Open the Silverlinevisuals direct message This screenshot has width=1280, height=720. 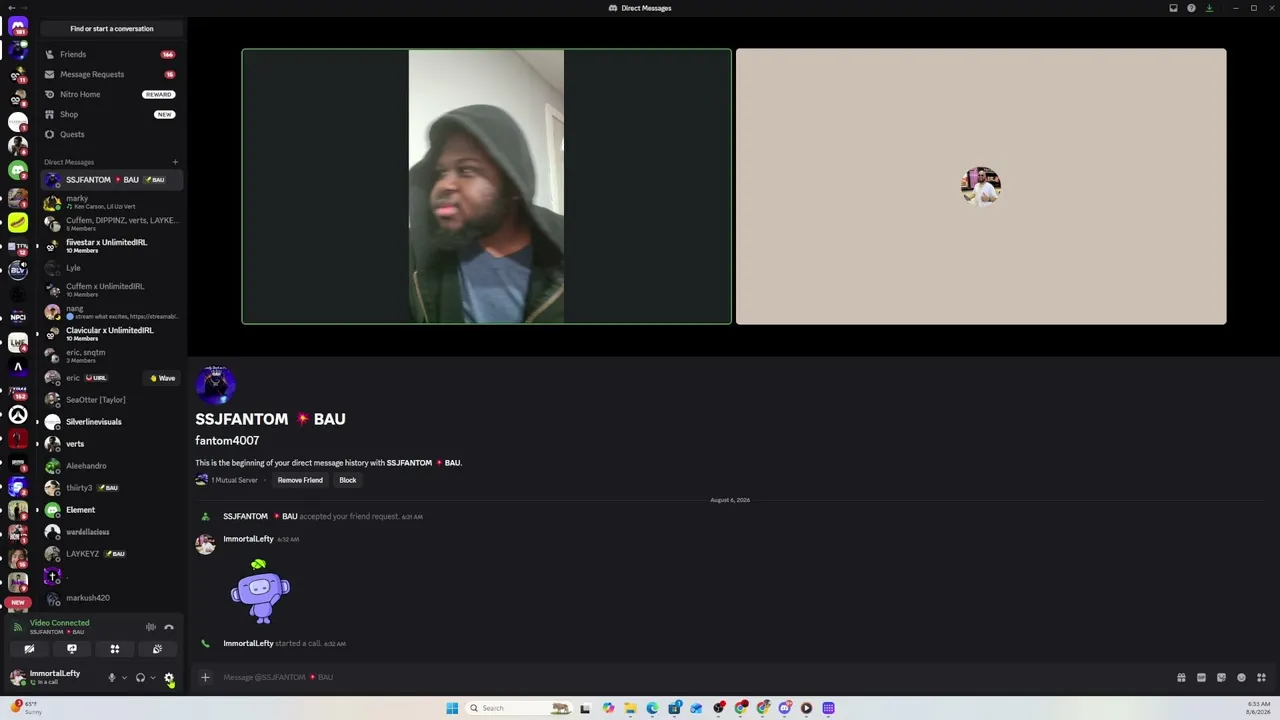pyautogui.click(x=111, y=422)
